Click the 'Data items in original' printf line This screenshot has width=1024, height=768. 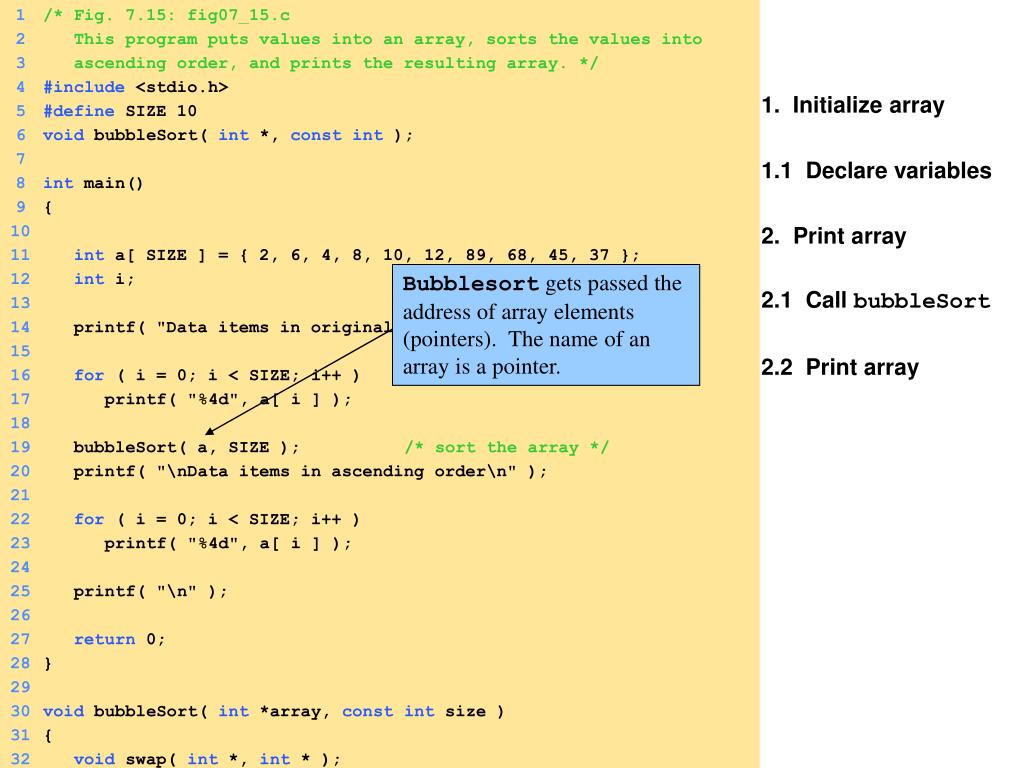click(232, 327)
